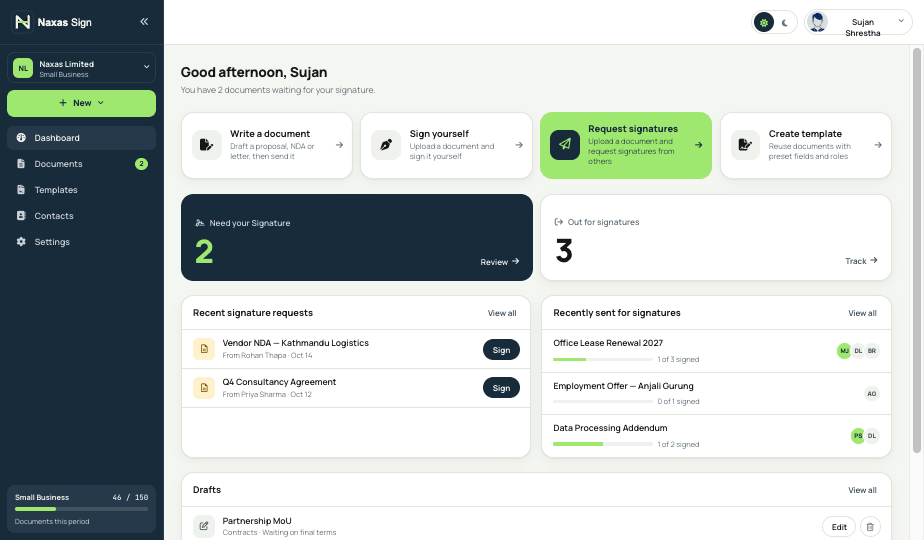924x540 pixels.
Task: Sign the Q4 Consultancy Agreement
Action: [501, 388]
